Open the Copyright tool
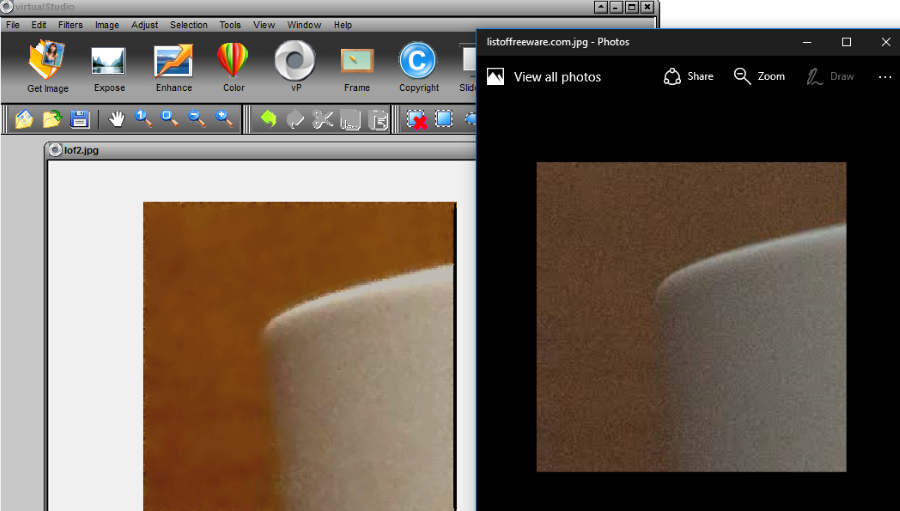The image size is (900, 511). 418,66
